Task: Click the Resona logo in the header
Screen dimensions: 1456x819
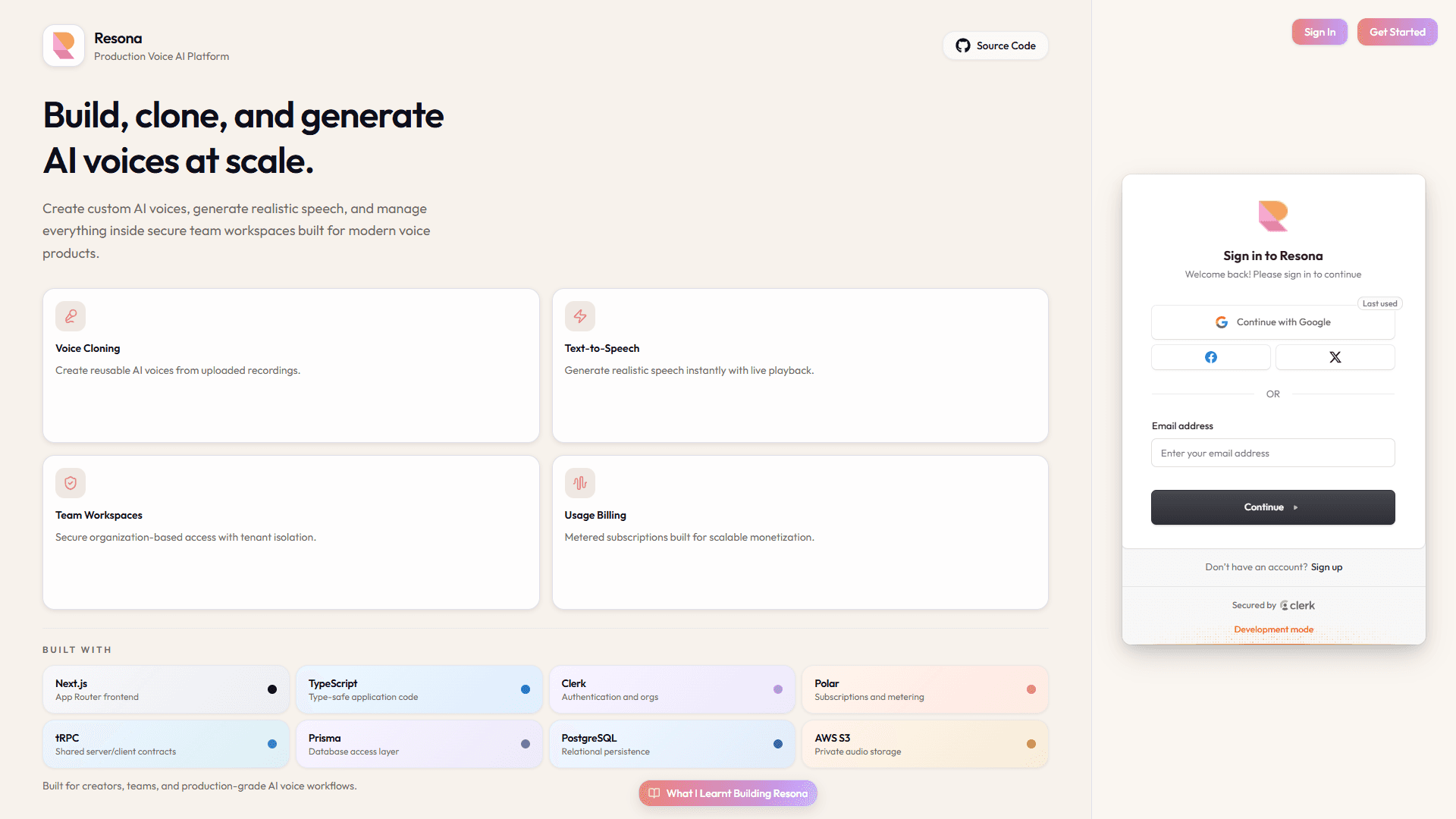Action: coord(64,45)
